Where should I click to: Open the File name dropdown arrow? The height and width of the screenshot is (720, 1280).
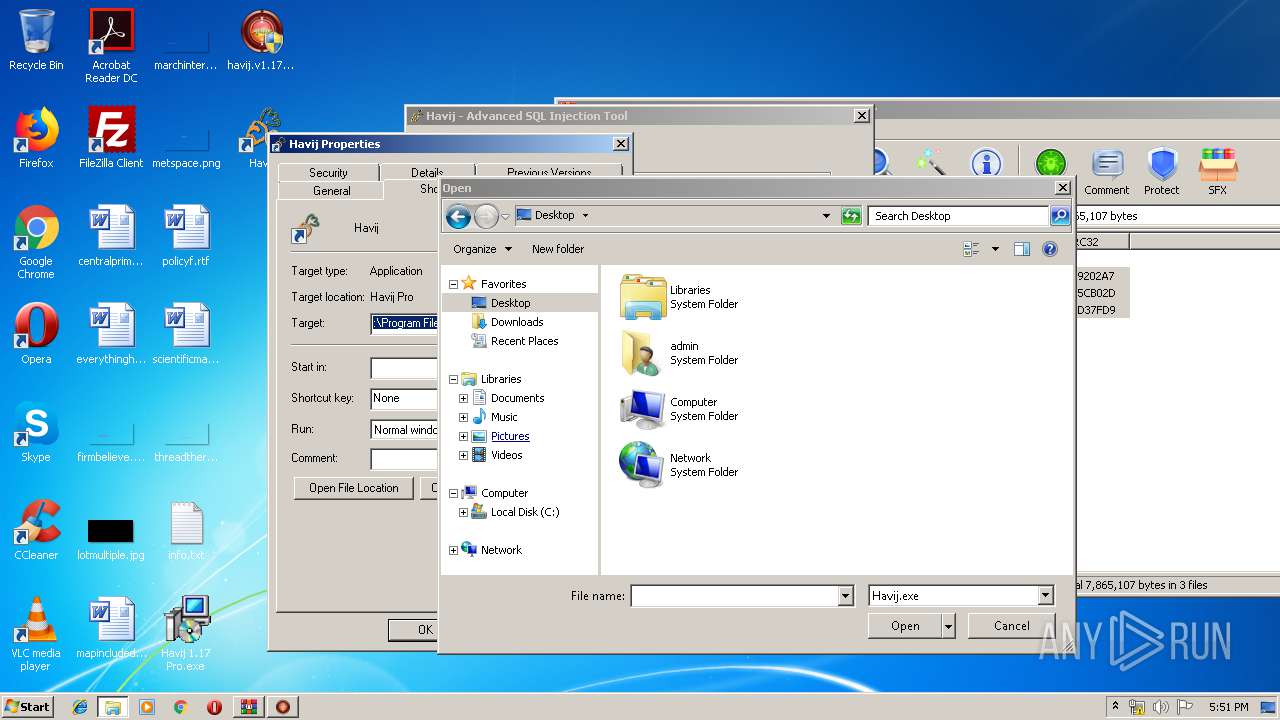845,596
